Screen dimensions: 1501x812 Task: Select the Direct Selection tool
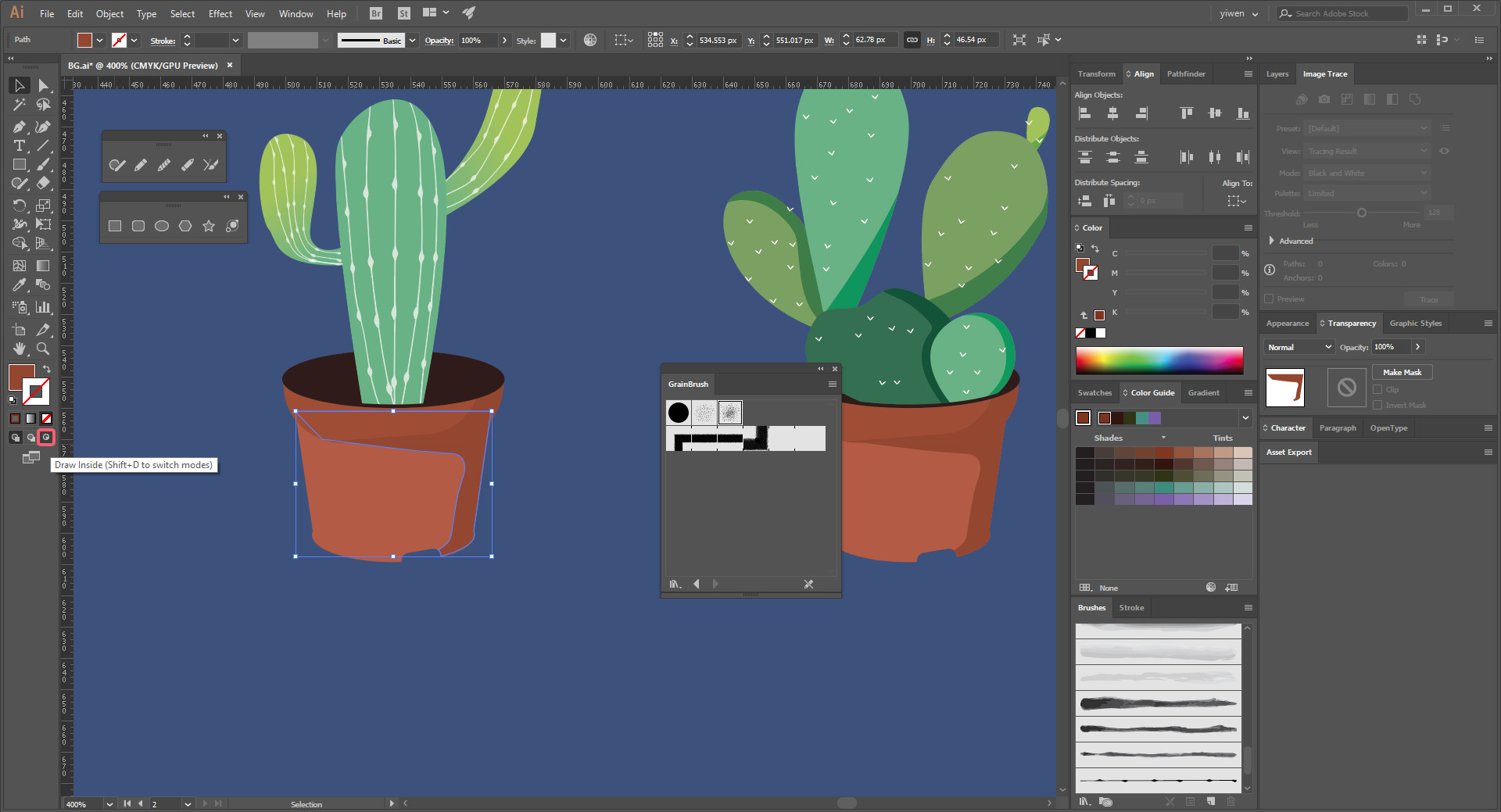44,86
